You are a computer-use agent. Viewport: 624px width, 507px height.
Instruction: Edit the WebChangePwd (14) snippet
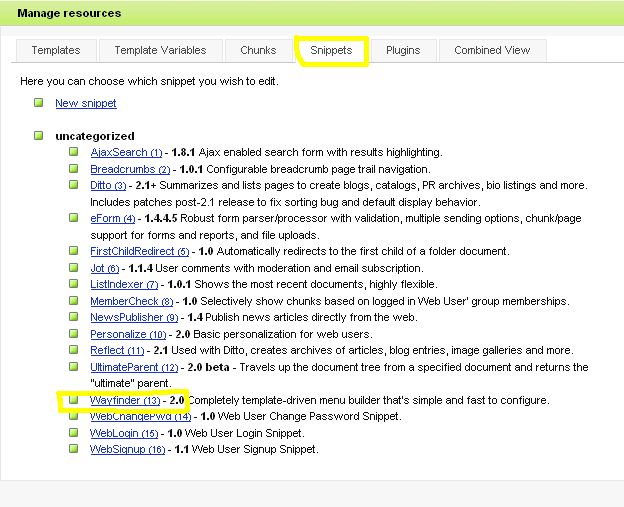[140, 417]
